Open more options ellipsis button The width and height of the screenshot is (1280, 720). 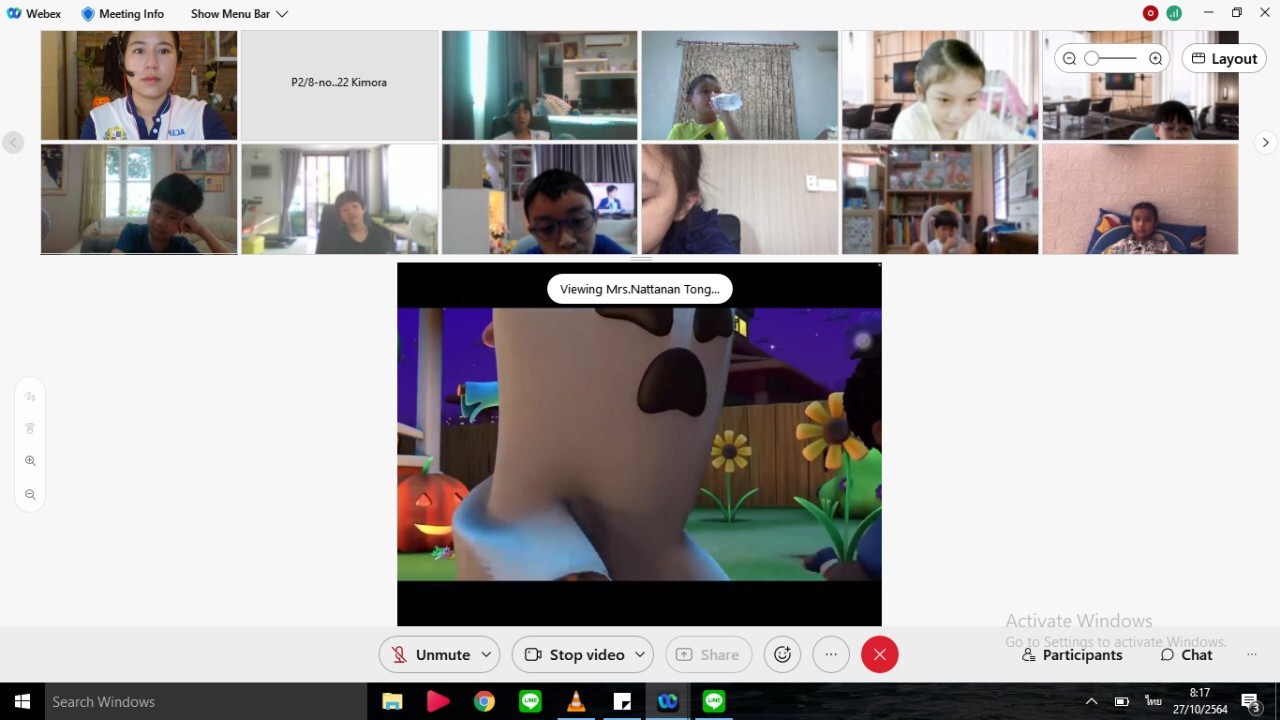(831, 655)
